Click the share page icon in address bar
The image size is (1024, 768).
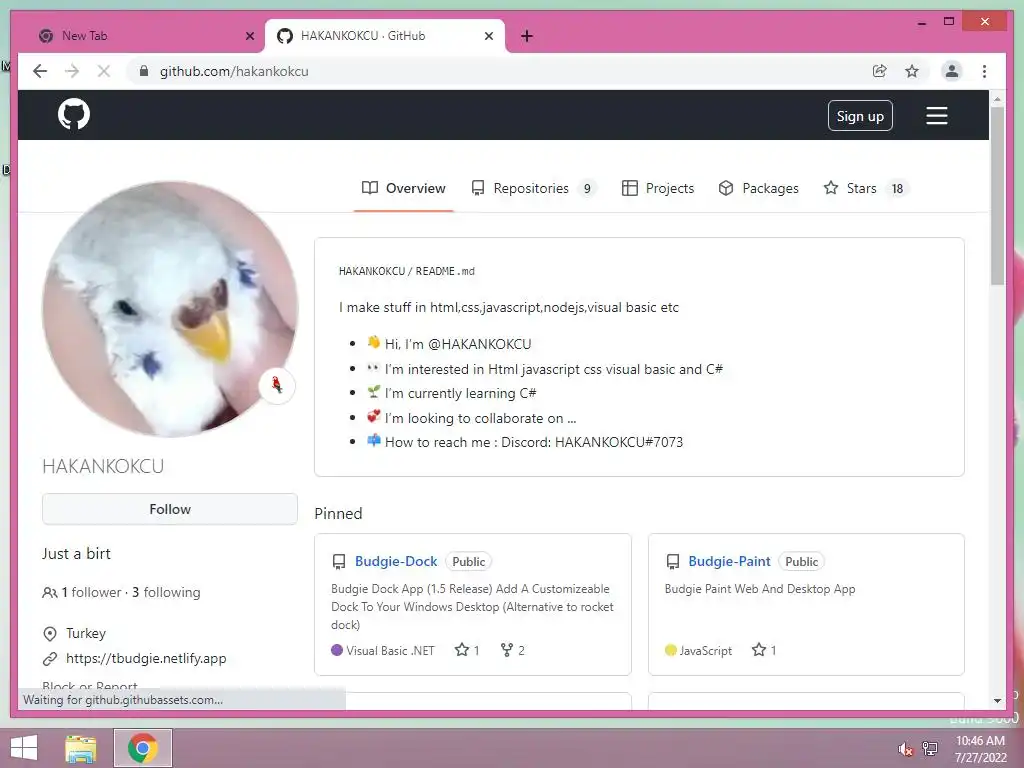click(879, 71)
